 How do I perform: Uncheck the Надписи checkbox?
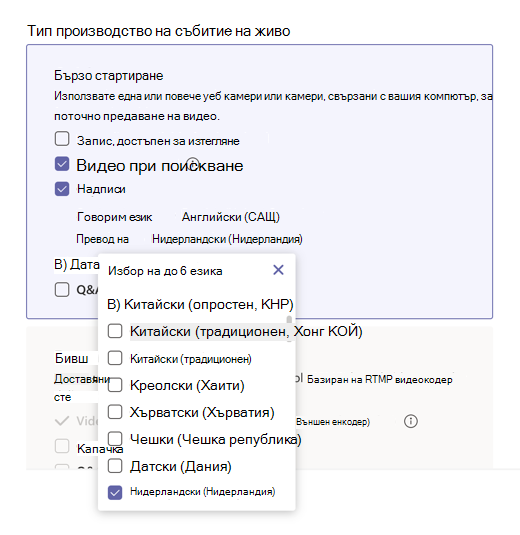[62, 189]
